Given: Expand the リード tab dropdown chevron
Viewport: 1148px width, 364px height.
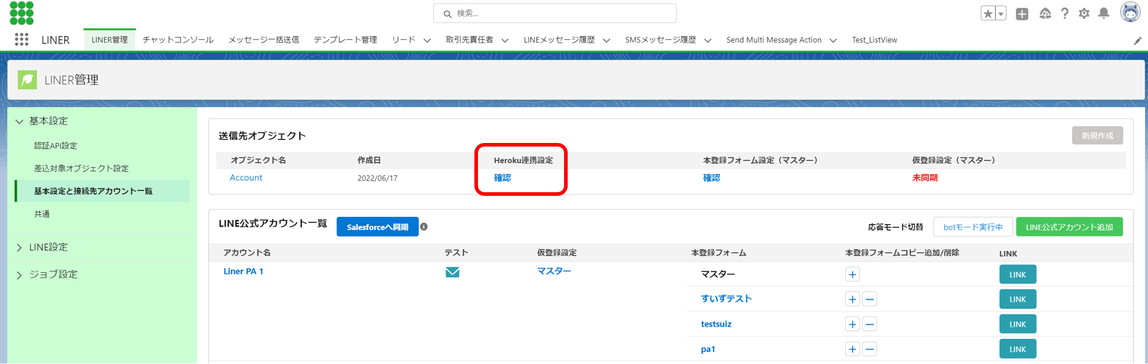Looking at the screenshot, I should [427, 40].
